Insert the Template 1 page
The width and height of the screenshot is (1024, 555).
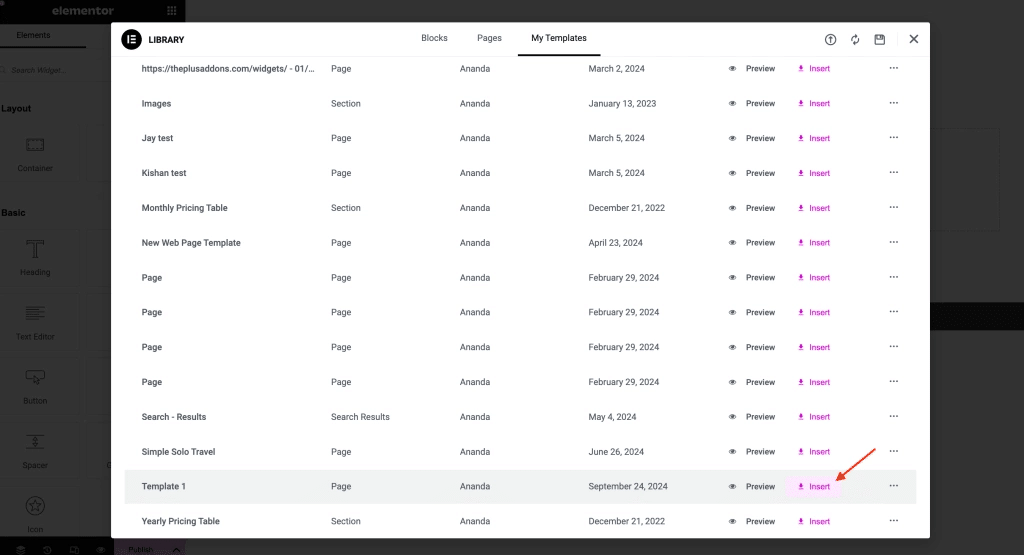click(x=814, y=486)
